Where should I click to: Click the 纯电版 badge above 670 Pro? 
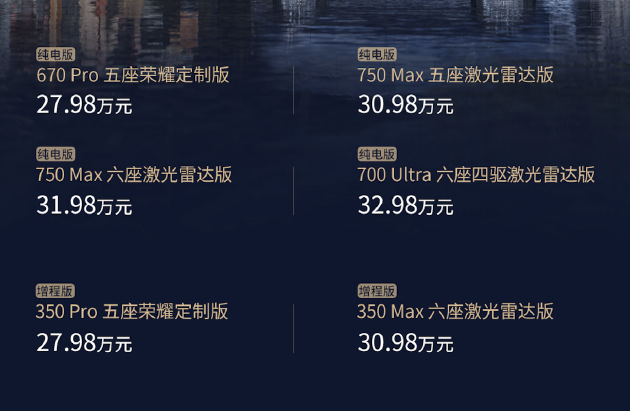[x=55, y=54]
